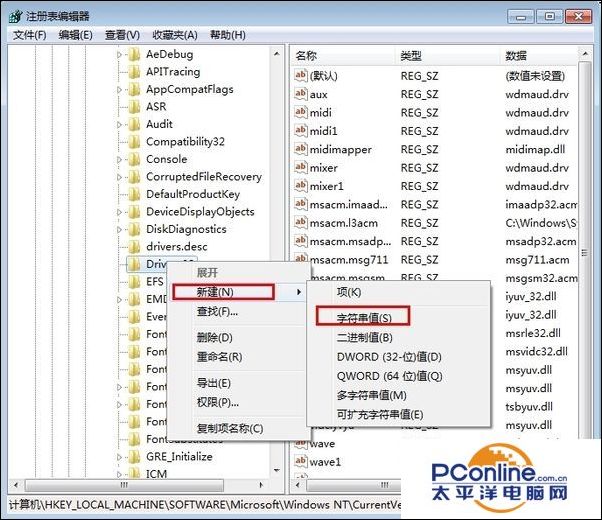Click the string icon beside msacm.l3acm
Screen dimensions: 602x520
pos(301,223)
